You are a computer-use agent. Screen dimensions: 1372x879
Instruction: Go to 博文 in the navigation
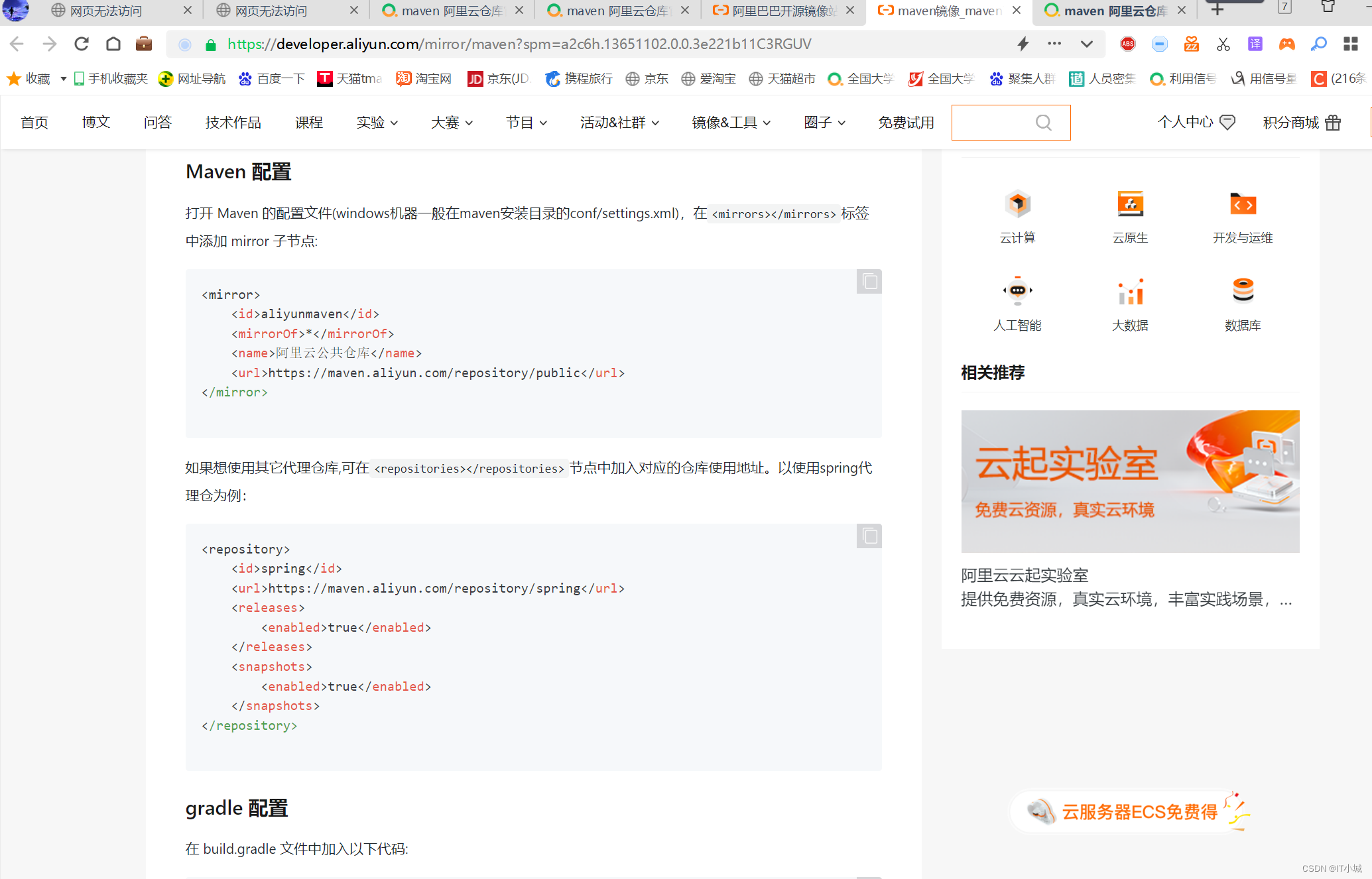[x=95, y=123]
